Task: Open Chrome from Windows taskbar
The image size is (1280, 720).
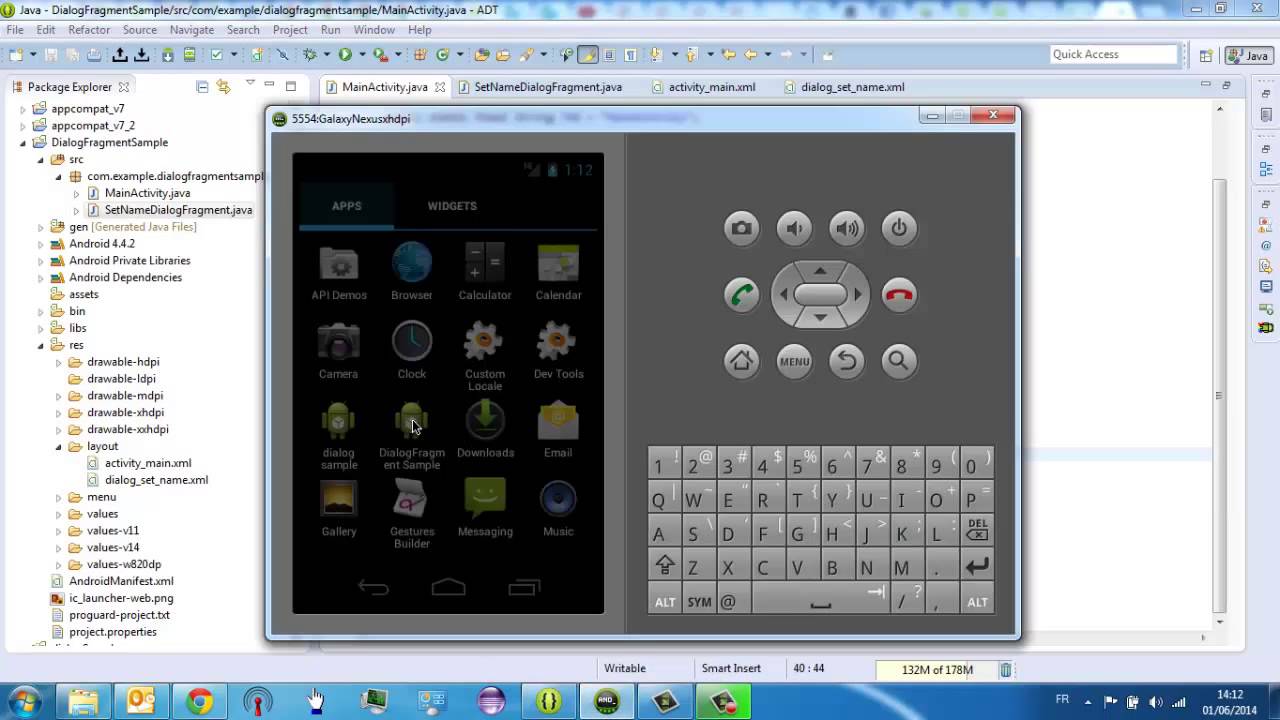Action: pyautogui.click(x=199, y=702)
